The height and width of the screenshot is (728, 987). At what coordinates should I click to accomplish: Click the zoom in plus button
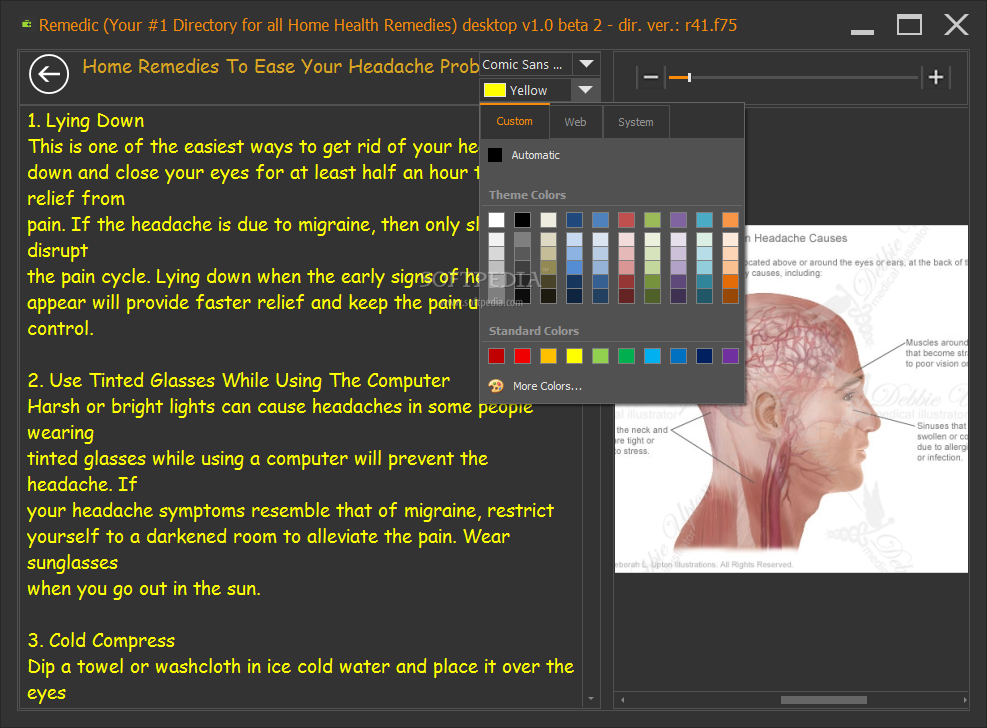(935, 77)
